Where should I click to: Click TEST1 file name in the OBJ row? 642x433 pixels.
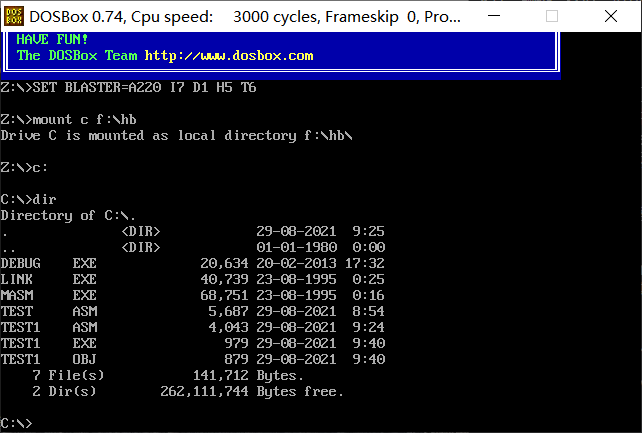20,359
